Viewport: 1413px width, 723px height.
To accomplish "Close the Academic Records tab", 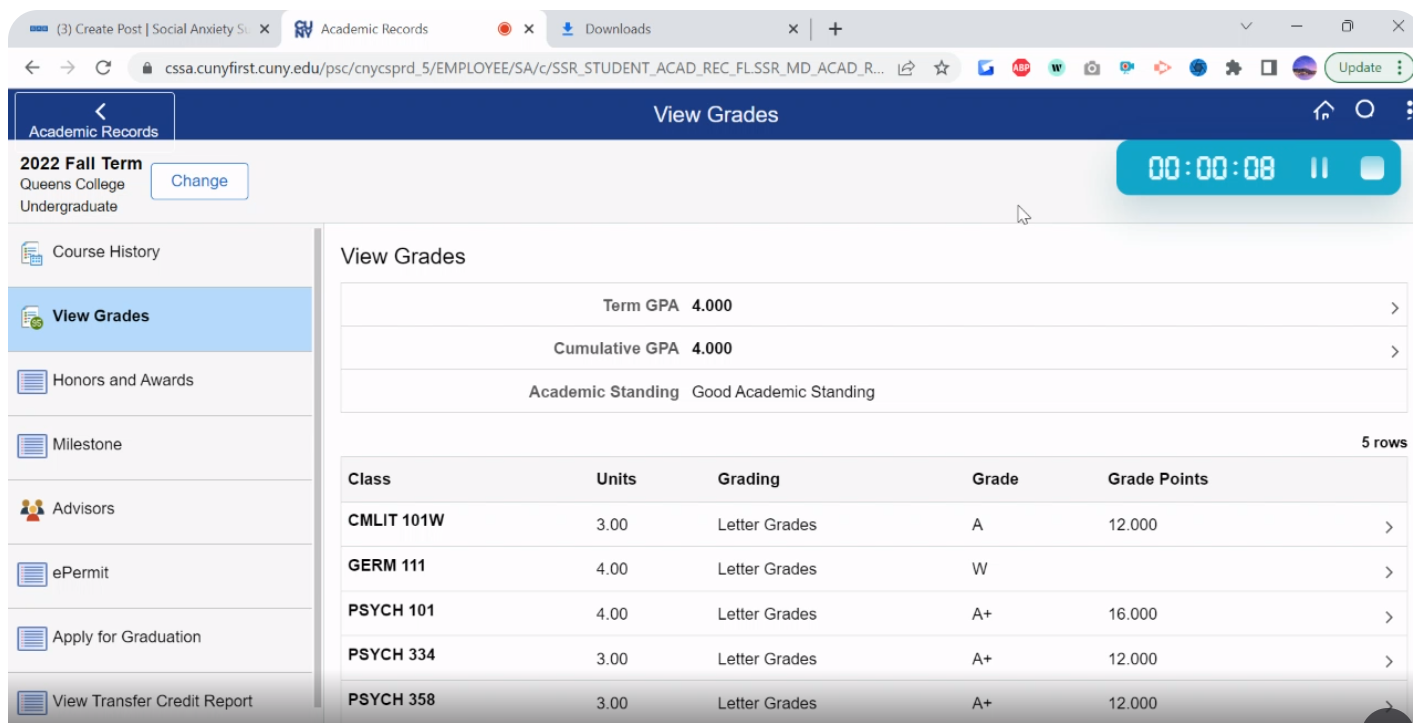I will click(x=529, y=29).
